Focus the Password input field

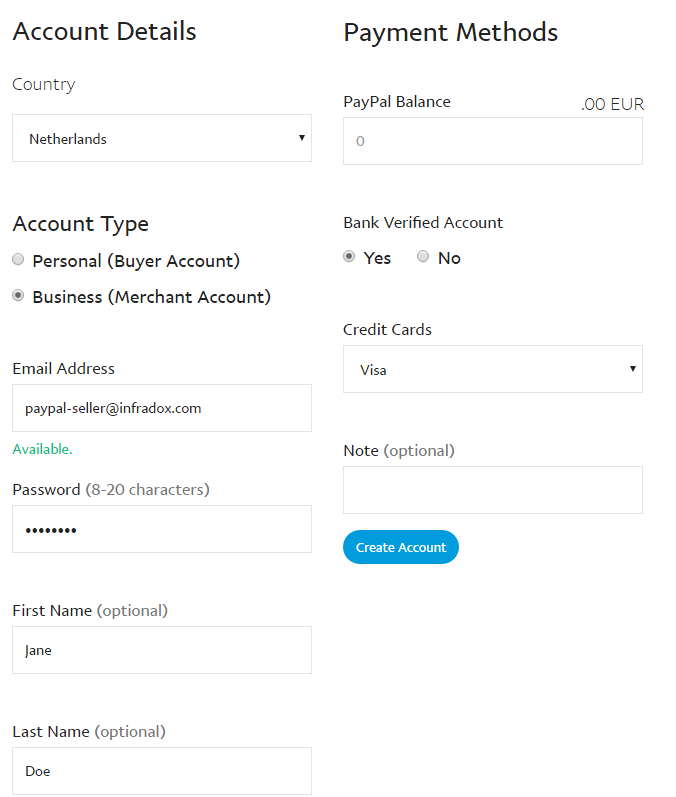(x=162, y=529)
